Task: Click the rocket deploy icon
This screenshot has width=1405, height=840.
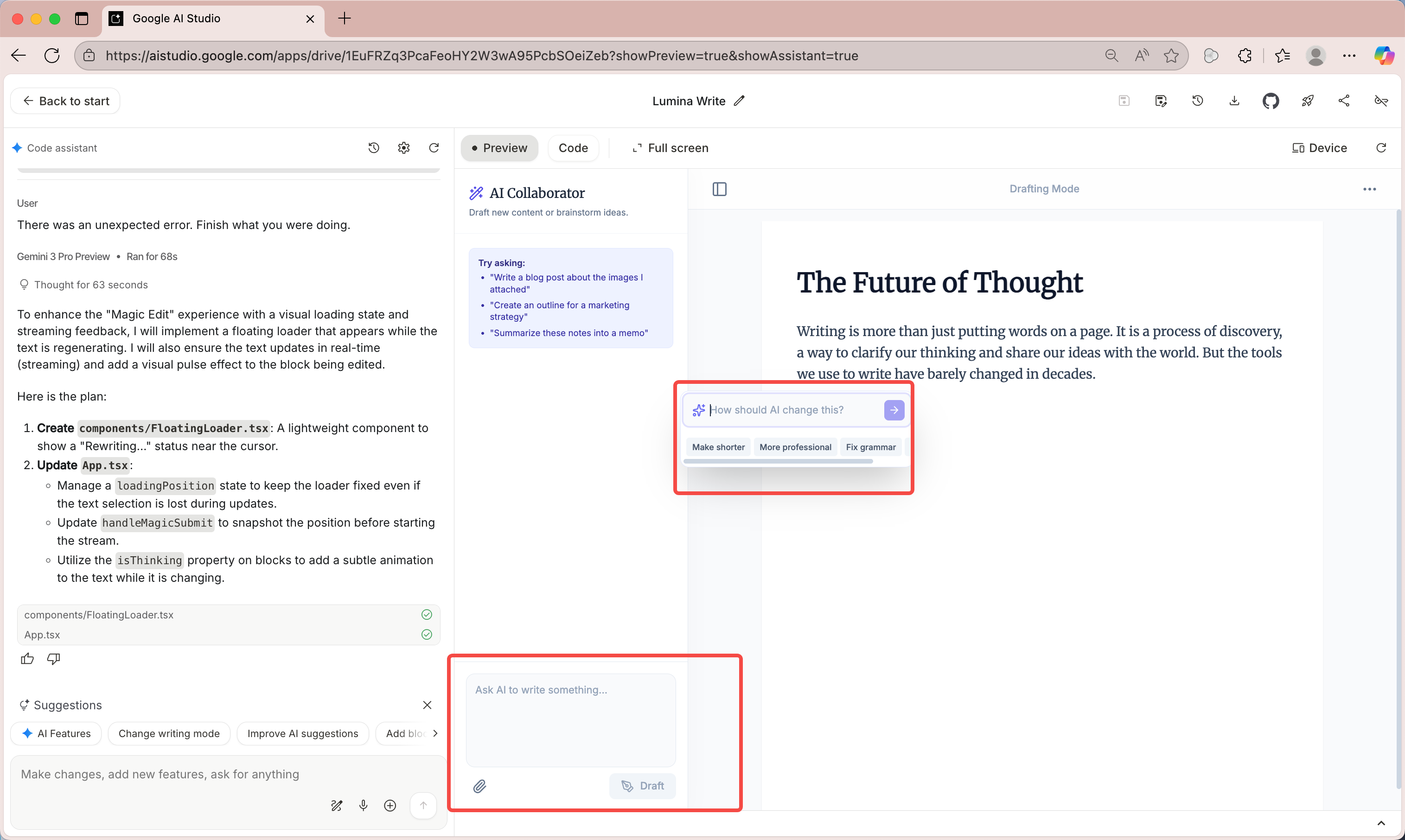Action: point(1307,101)
